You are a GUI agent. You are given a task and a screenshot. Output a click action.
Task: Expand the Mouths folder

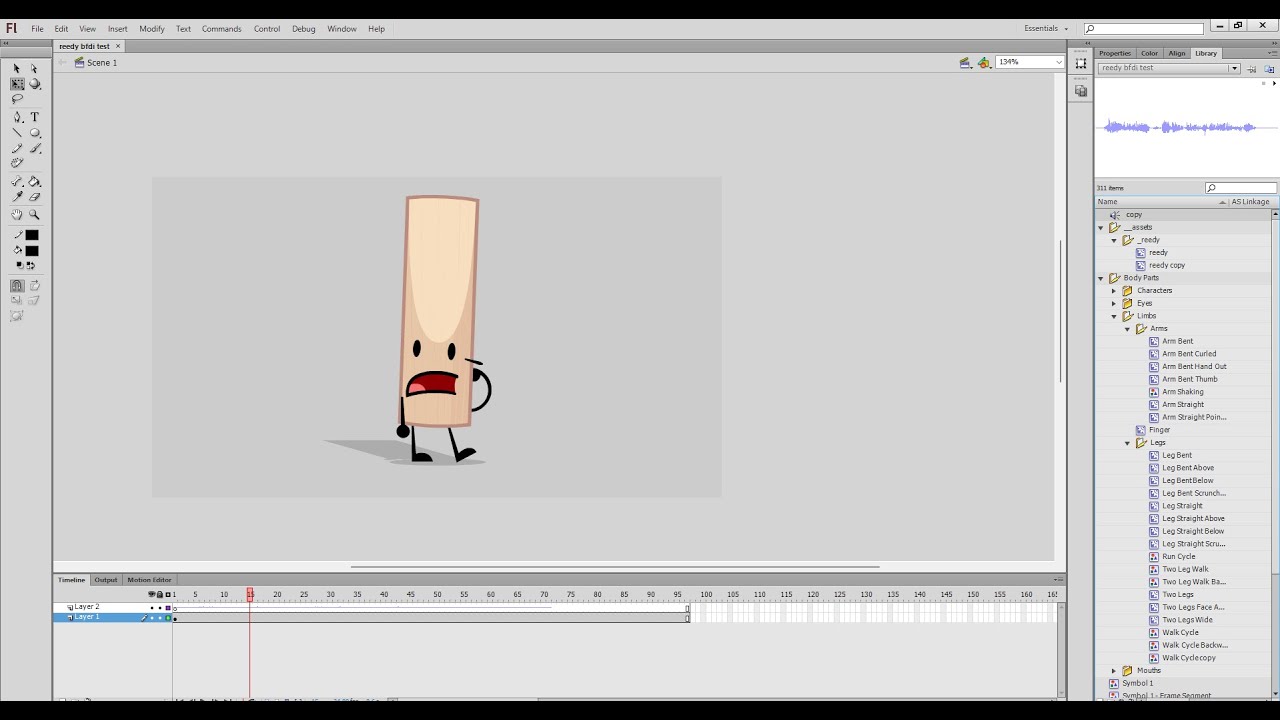point(1114,671)
